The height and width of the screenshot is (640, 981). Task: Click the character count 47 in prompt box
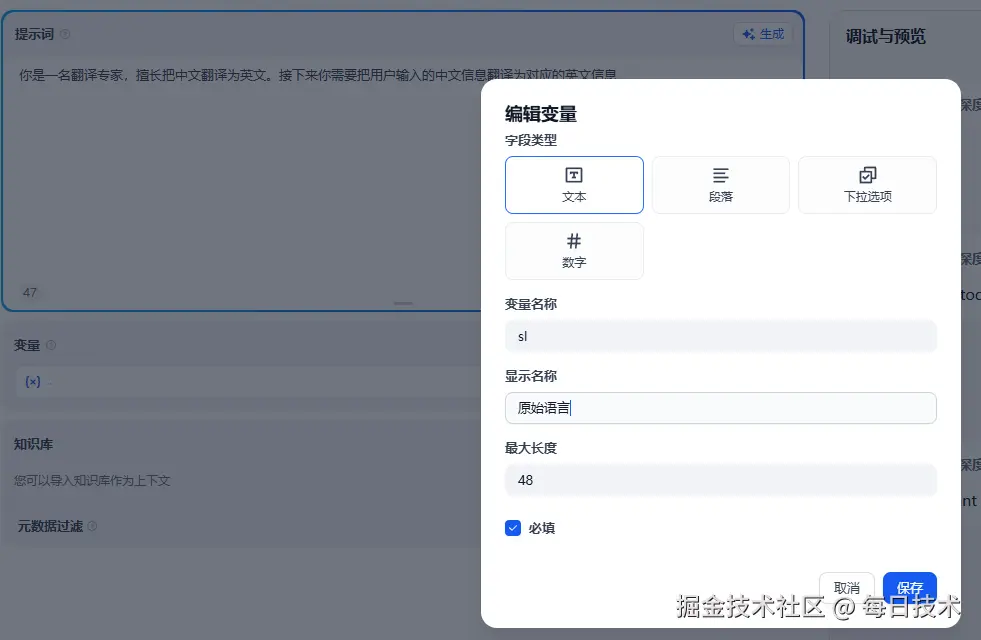[29, 292]
